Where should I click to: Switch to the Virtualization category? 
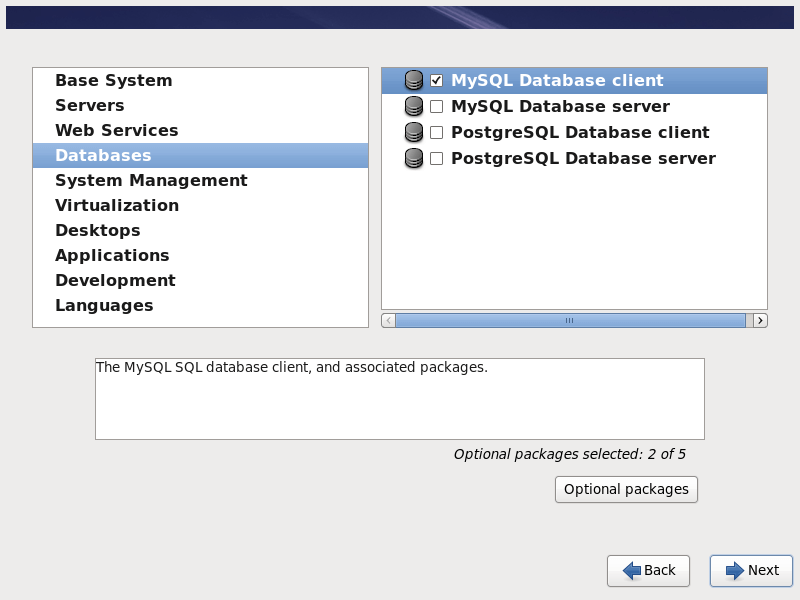coord(117,206)
